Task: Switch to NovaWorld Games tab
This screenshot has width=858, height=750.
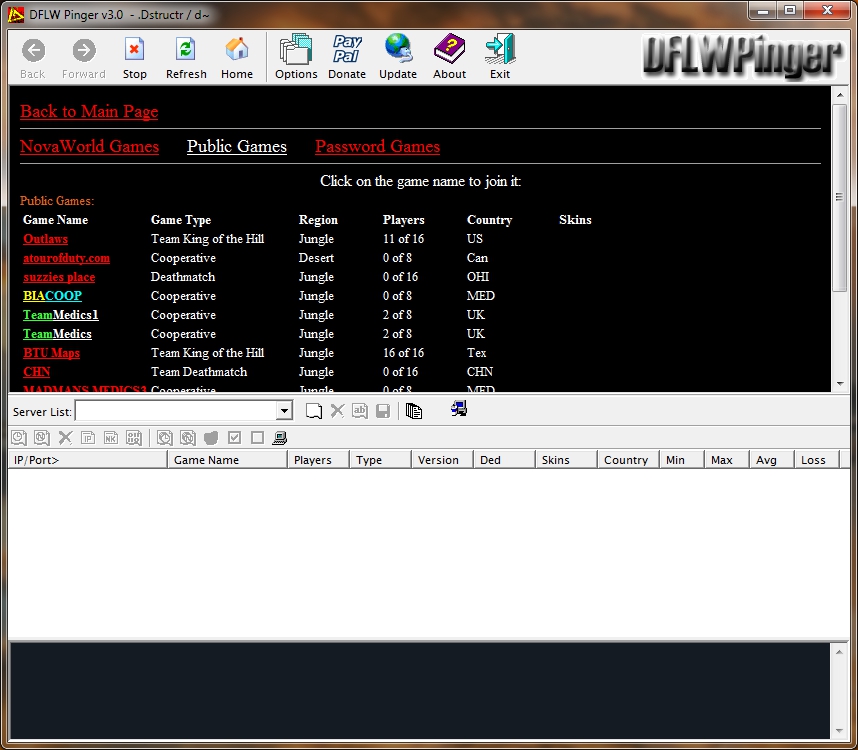Action: tap(89, 147)
